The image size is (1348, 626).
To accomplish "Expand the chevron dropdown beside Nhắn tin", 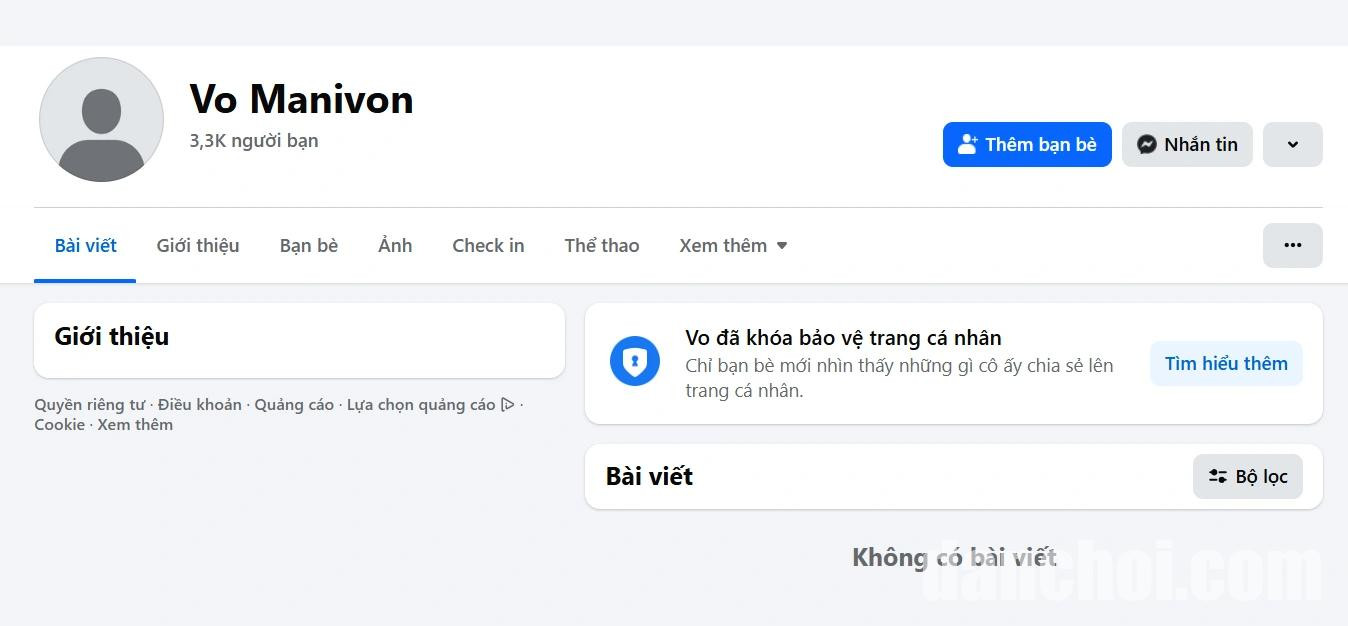I will pos(1292,145).
